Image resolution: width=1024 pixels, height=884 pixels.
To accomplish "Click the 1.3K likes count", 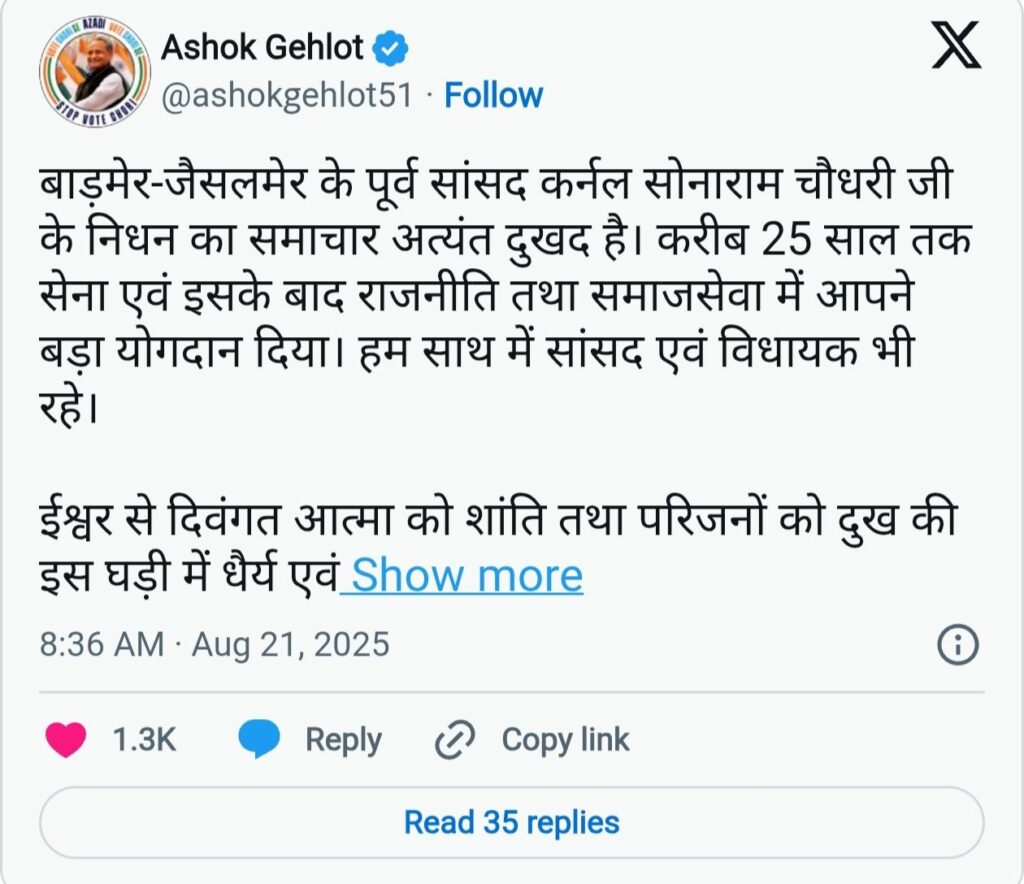I will click(x=144, y=740).
